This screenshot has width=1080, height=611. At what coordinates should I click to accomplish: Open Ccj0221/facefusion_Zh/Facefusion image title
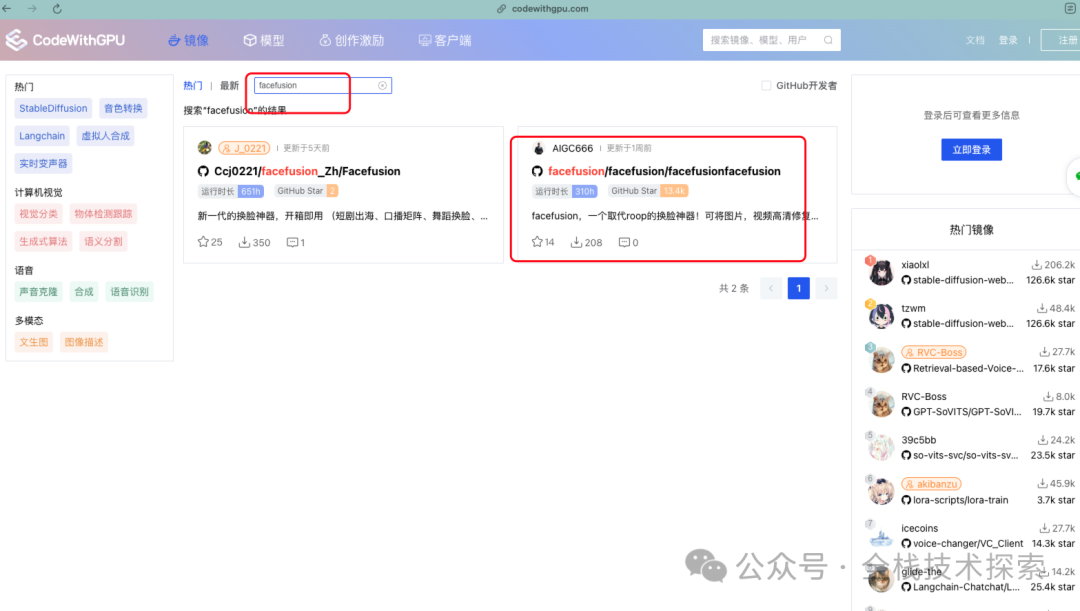307,171
